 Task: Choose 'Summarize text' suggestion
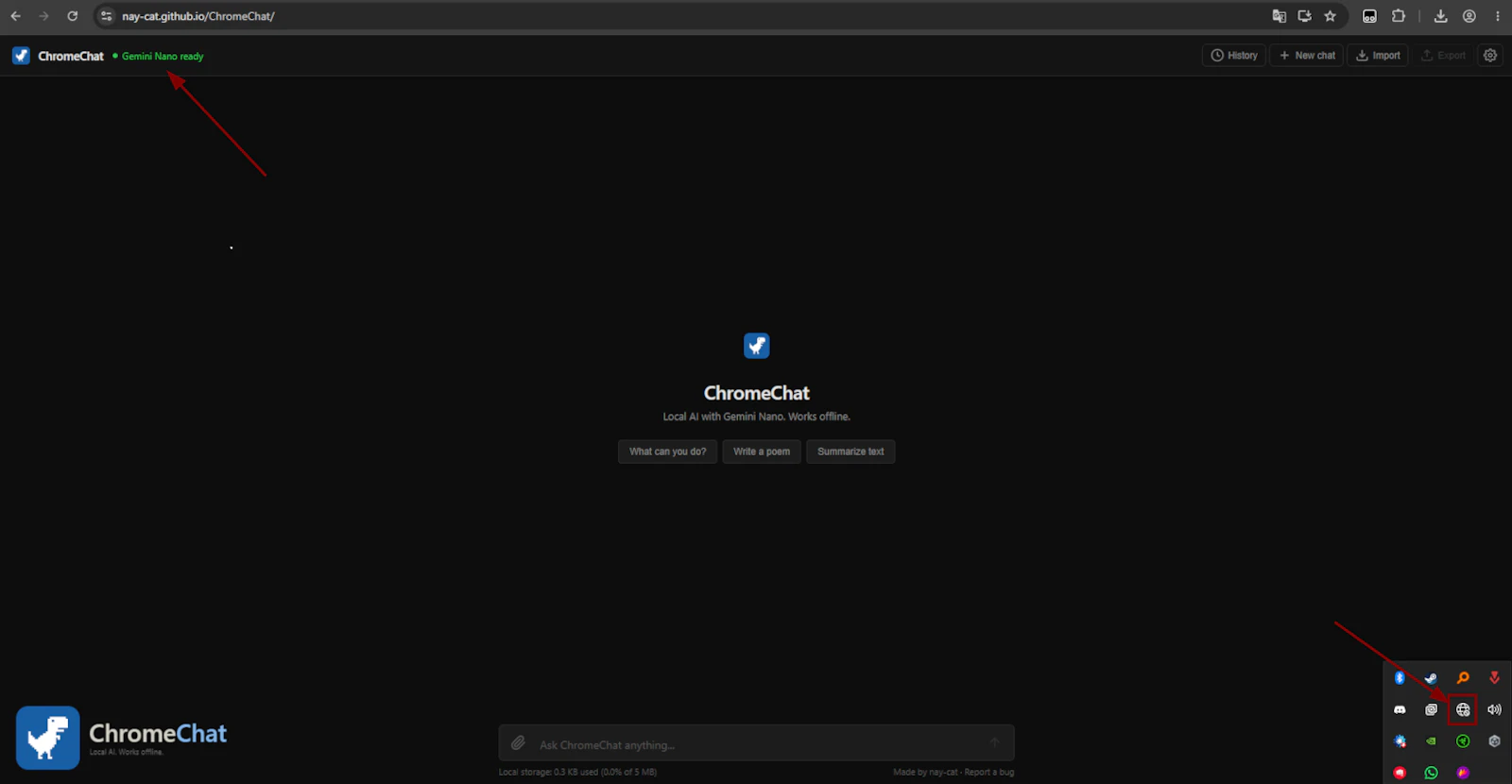[850, 452]
